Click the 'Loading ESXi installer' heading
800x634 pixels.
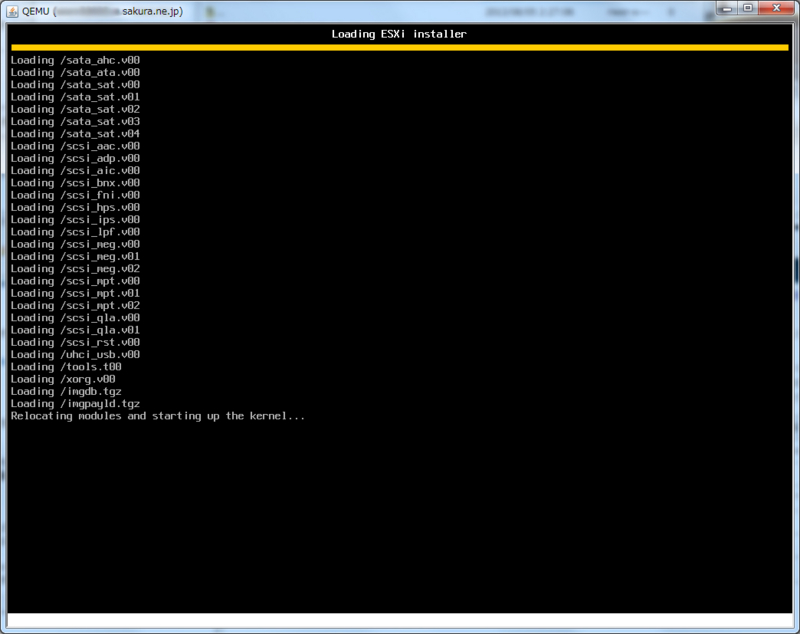coord(399,34)
